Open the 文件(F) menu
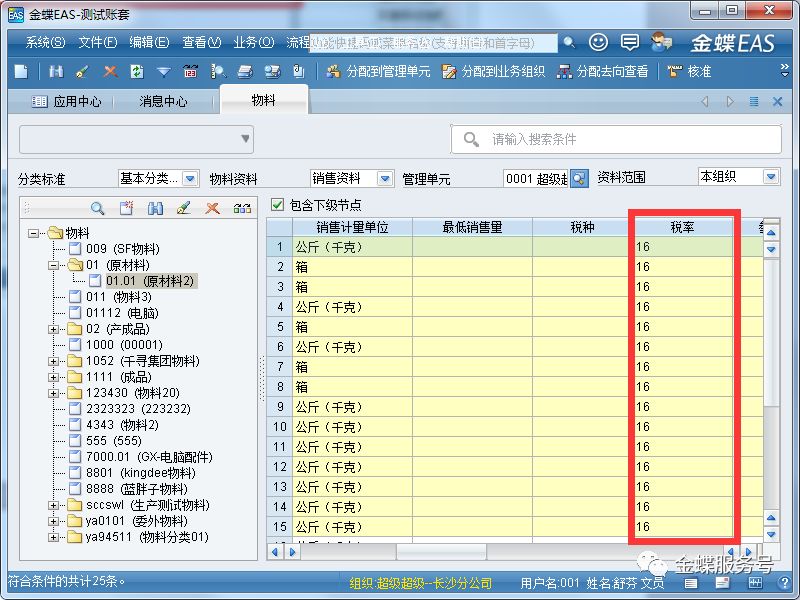This screenshot has width=800, height=600. pos(97,42)
